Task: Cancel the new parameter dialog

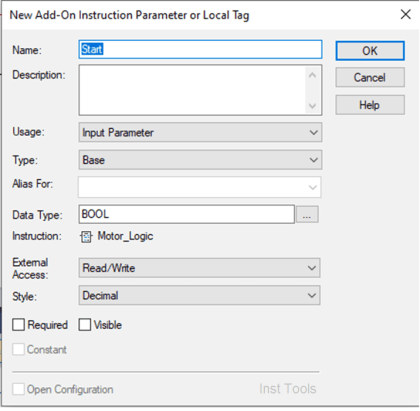Action: pyautogui.click(x=370, y=77)
